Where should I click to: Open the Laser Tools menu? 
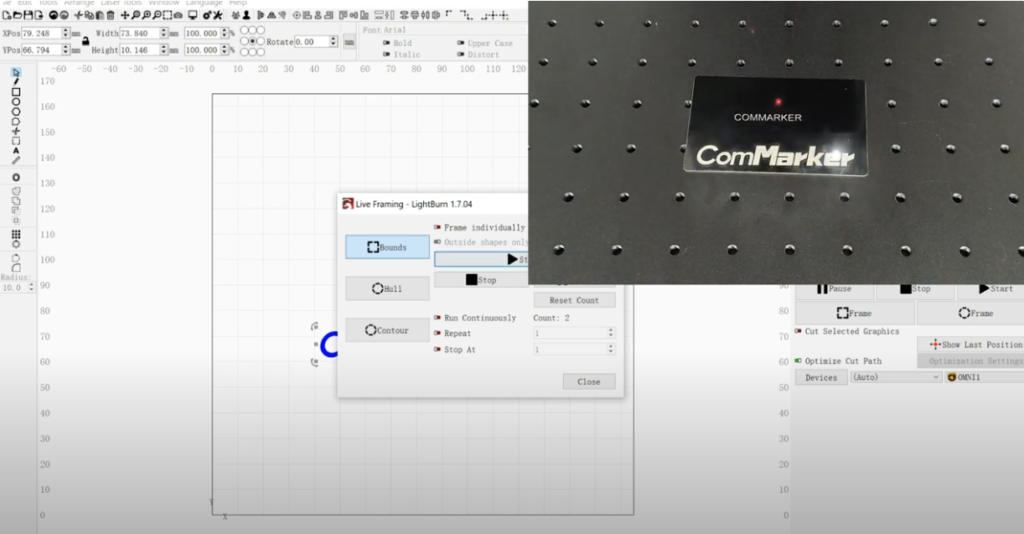pos(122,3)
